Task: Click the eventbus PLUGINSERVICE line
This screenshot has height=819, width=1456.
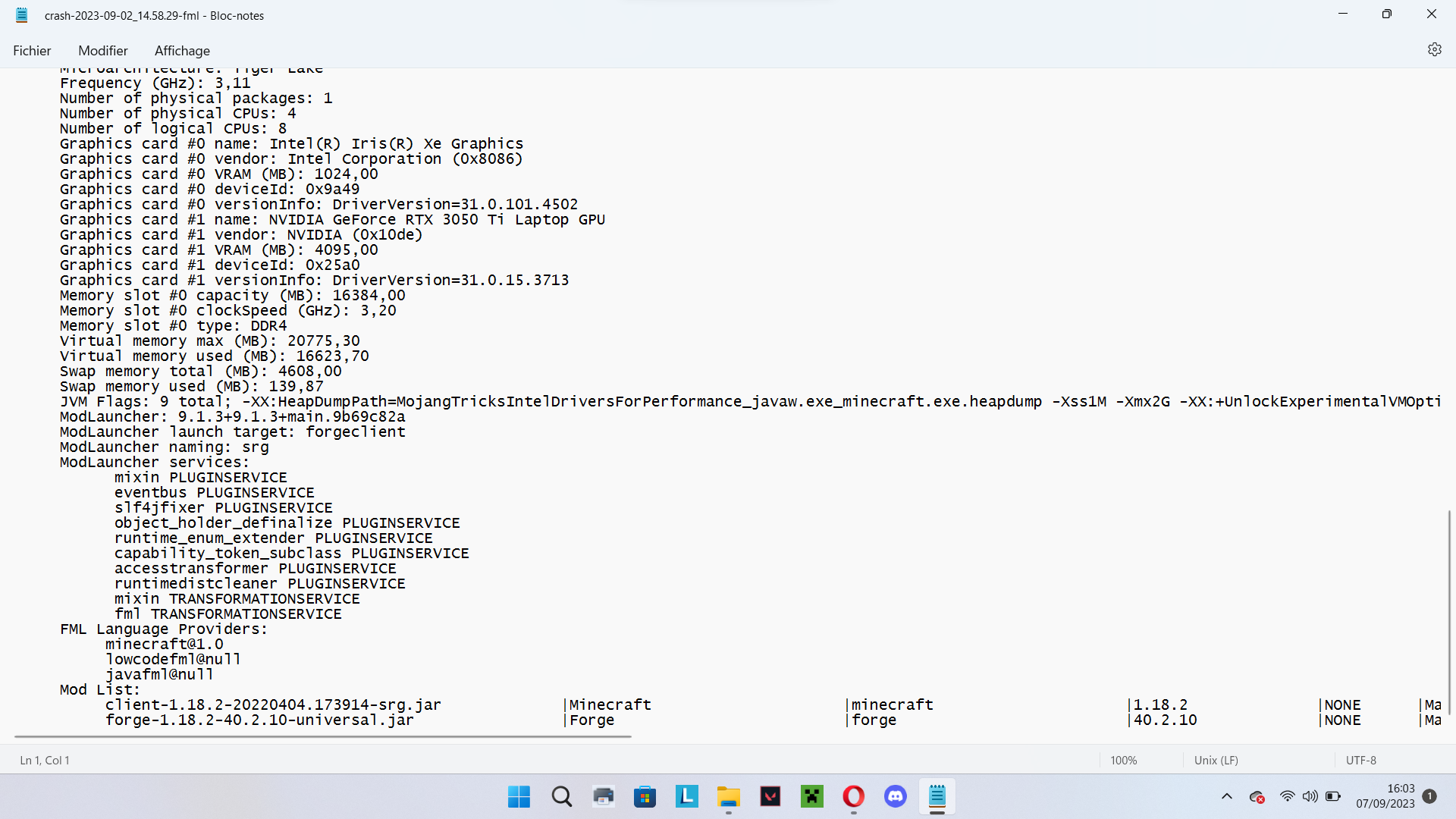Action: tap(215, 493)
